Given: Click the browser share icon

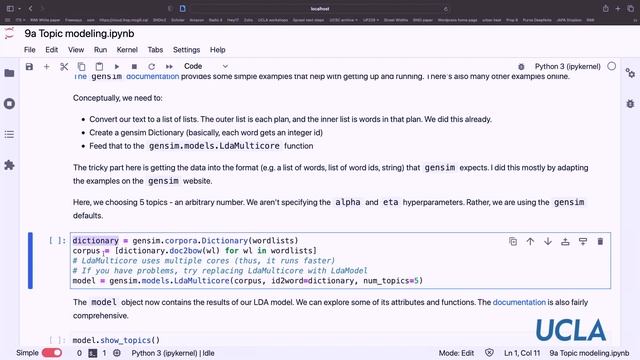Looking at the screenshot, I should click(x=606, y=9).
